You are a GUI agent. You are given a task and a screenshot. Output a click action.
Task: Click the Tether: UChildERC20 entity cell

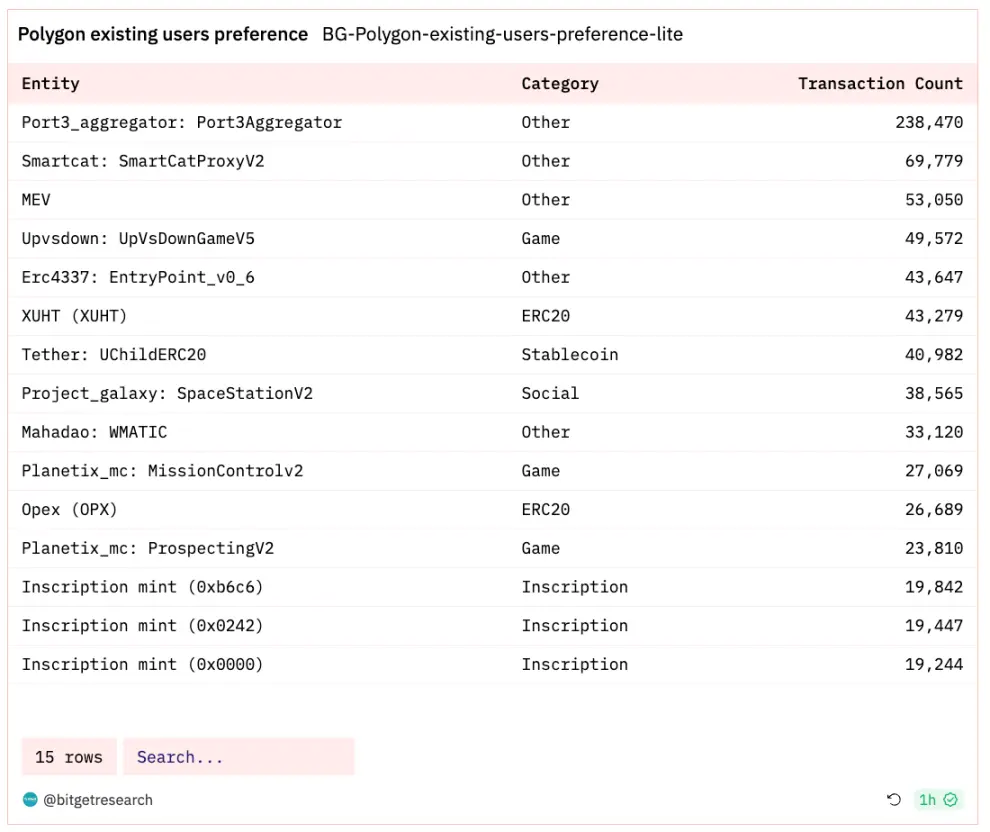coord(114,355)
